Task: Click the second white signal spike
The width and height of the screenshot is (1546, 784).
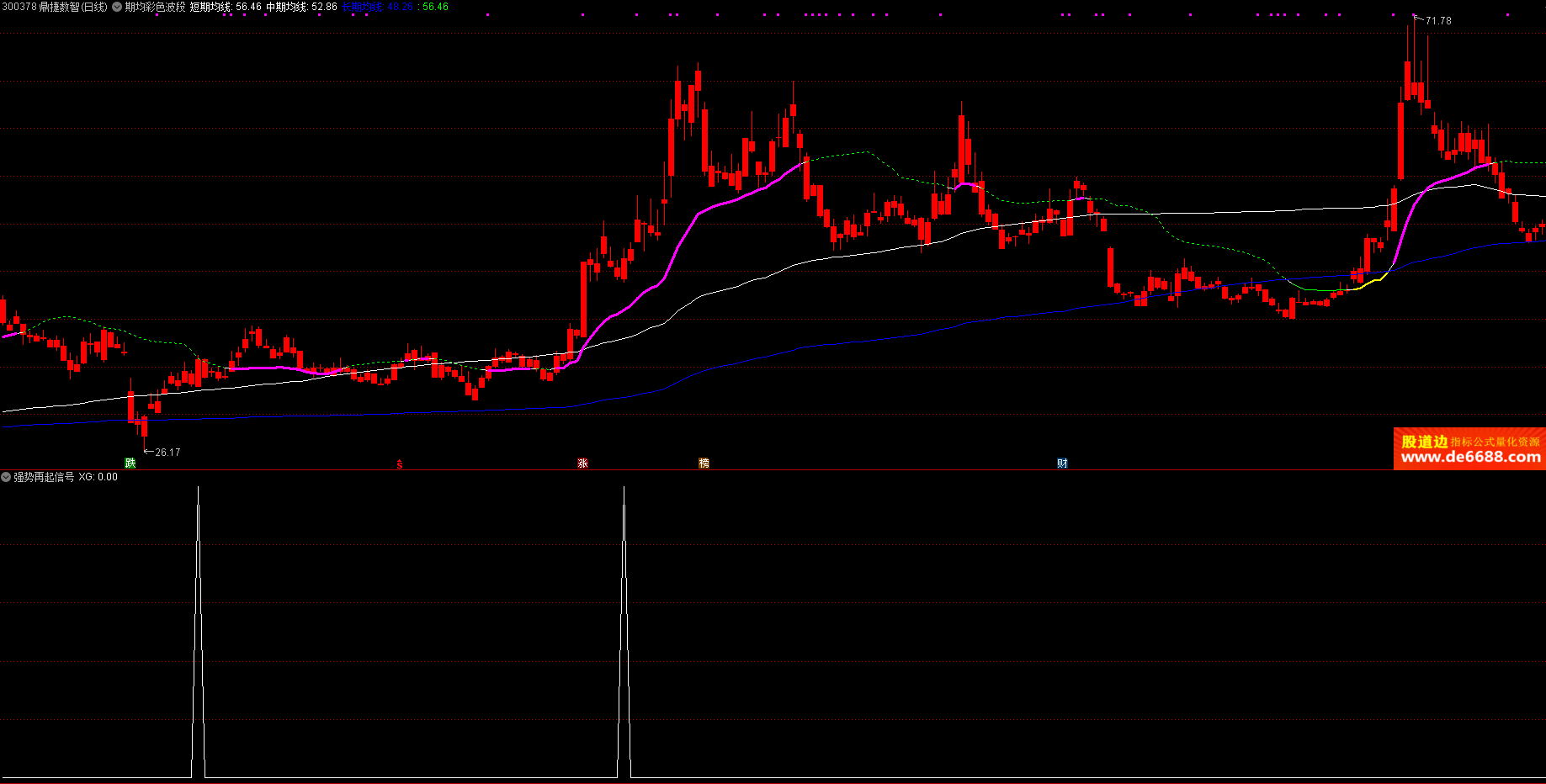Action: 624,631
